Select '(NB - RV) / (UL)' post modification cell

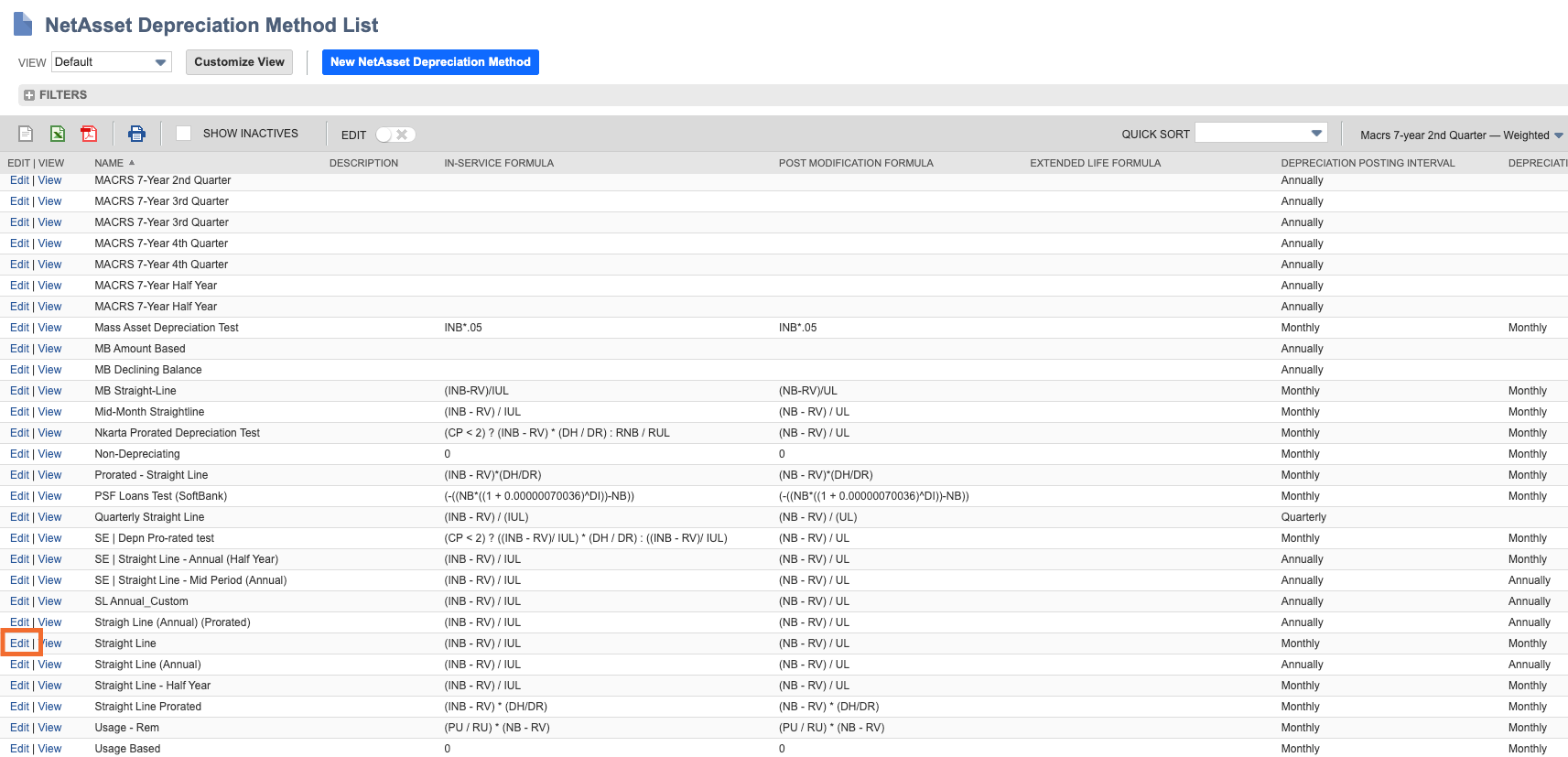coord(818,517)
